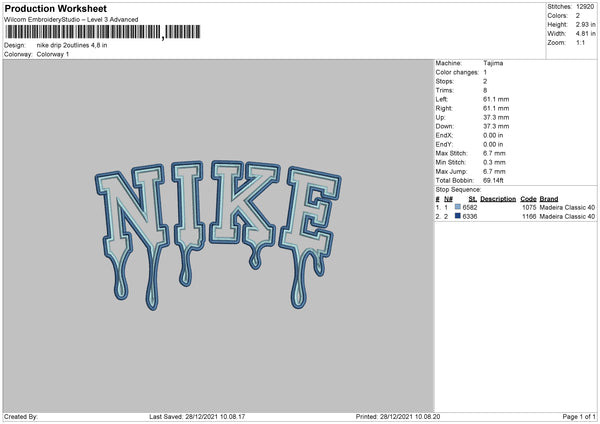Click the Max Stitch value 6.7 mm
The height and width of the screenshot is (424, 600).
pos(494,153)
